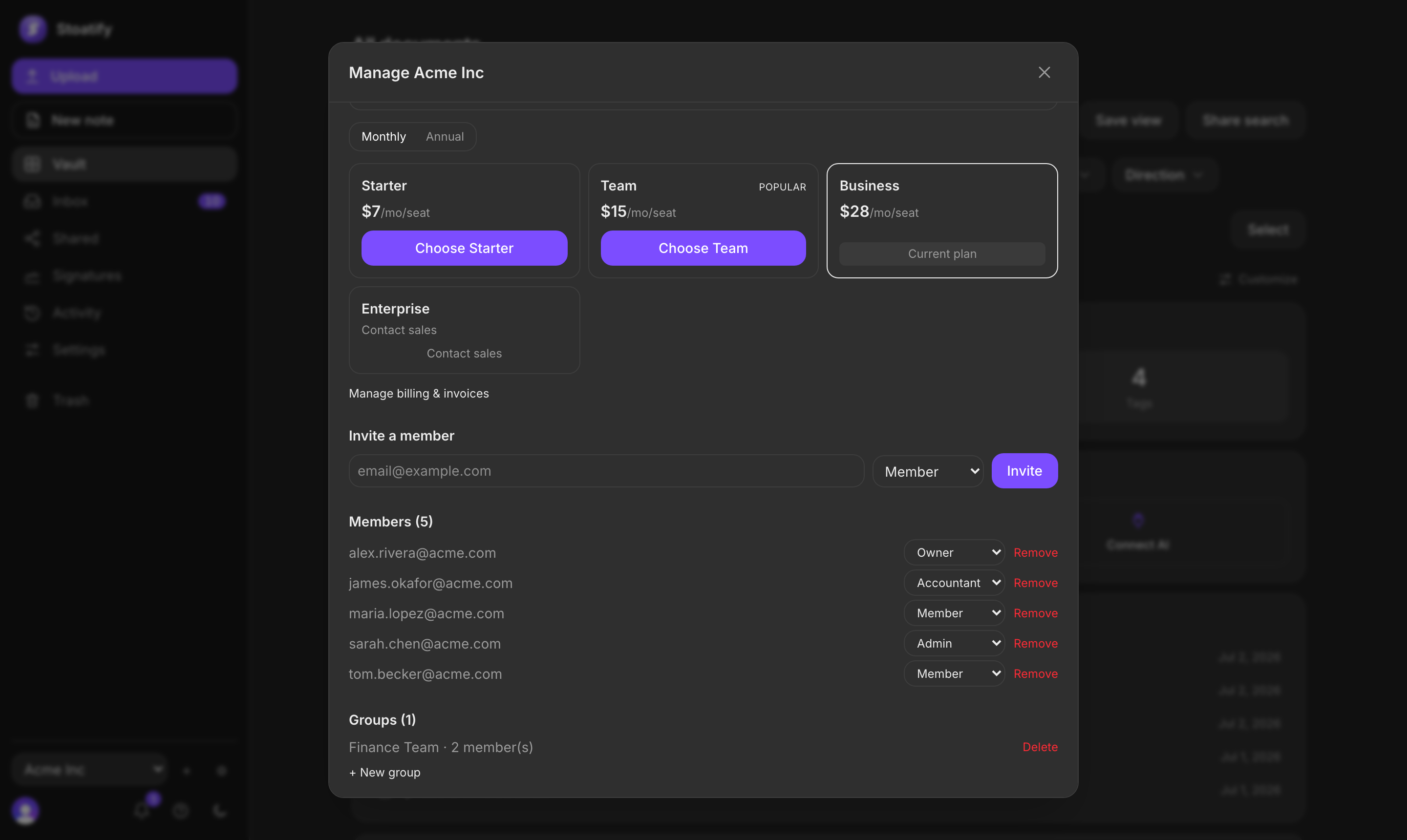1407x840 pixels.
Task: Click the Invite button
Action: (1024, 471)
